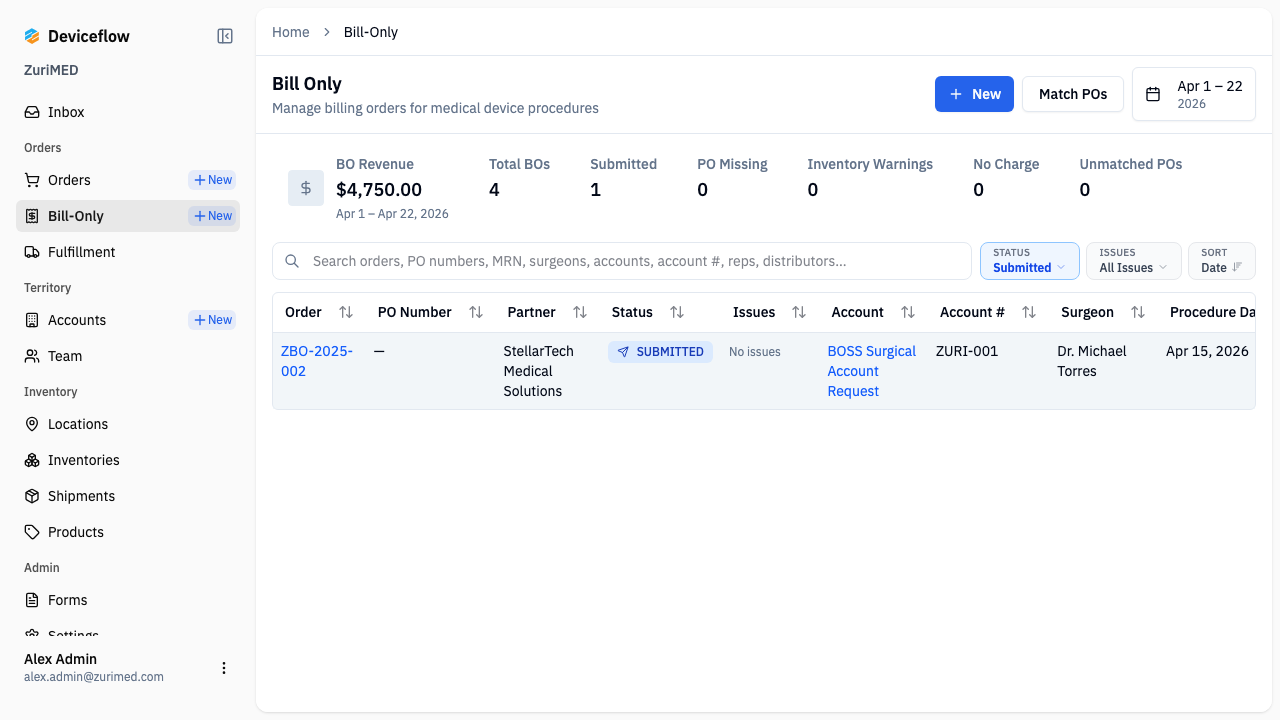Sort by Status column arrows

[677, 312]
